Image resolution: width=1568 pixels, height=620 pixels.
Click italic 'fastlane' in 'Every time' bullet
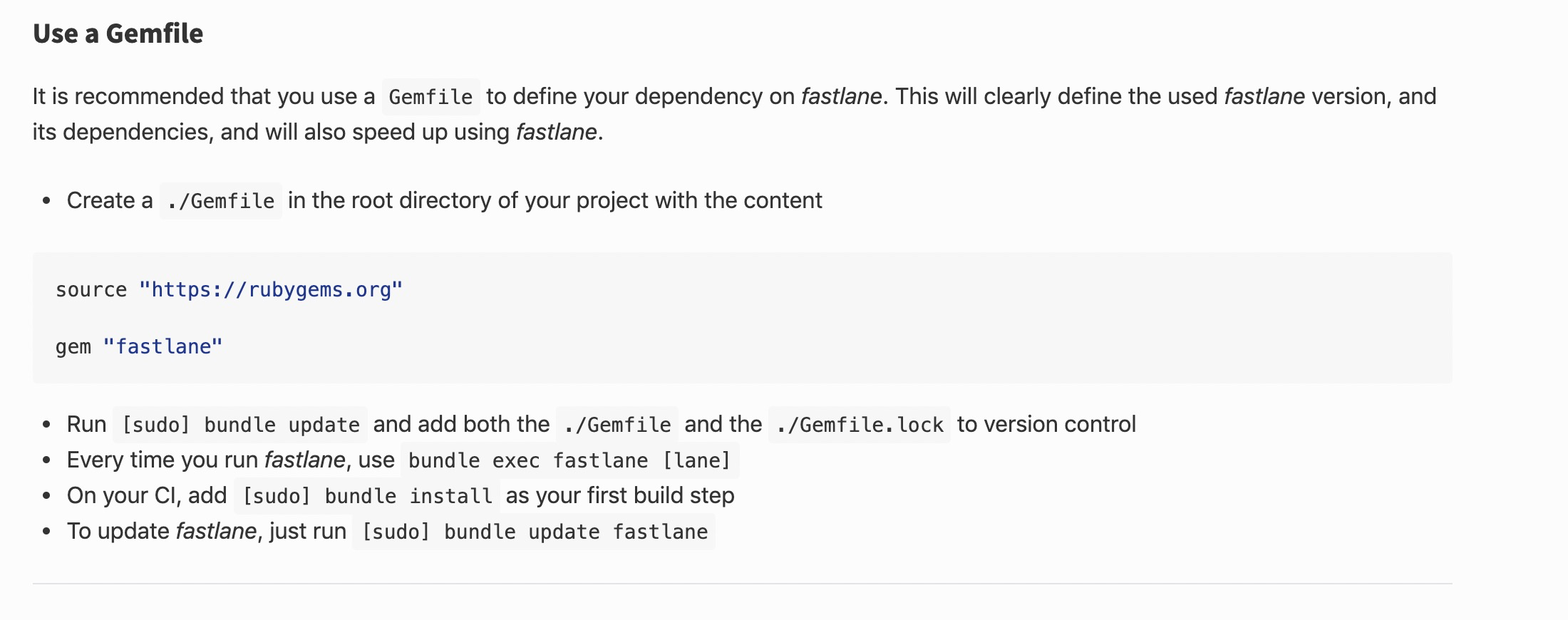305,460
